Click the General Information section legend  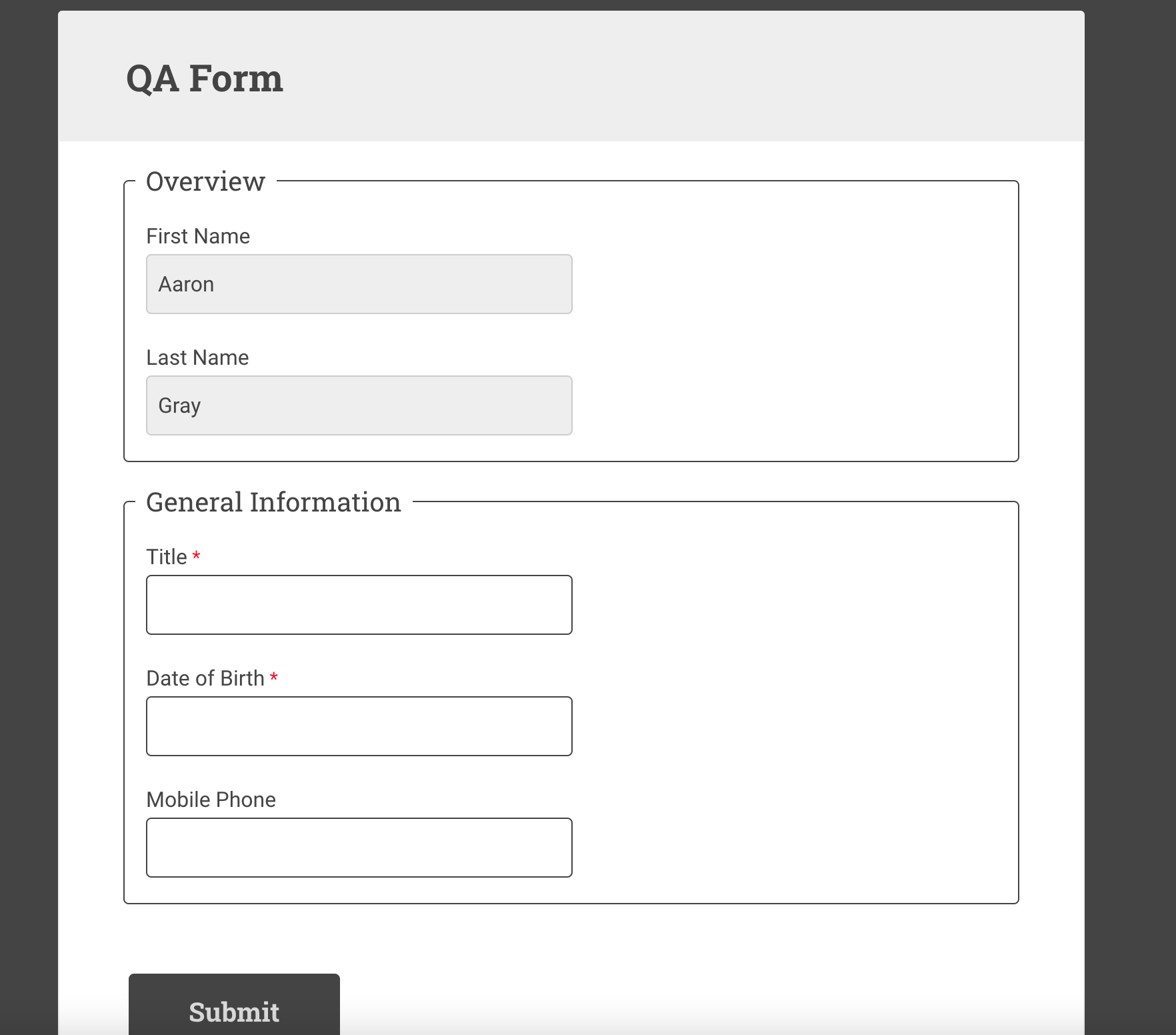[x=274, y=501]
